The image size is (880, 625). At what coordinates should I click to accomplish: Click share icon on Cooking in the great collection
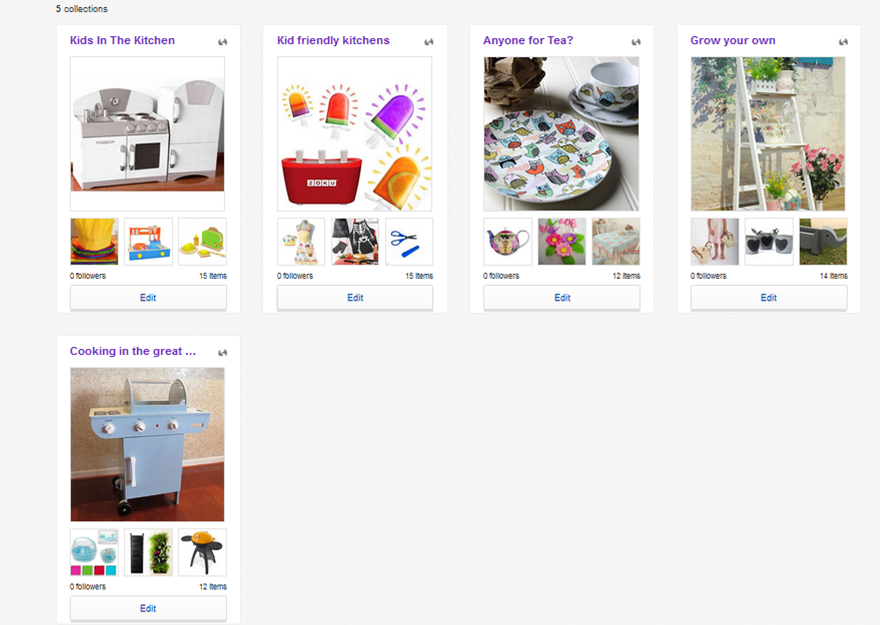coord(223,352)
